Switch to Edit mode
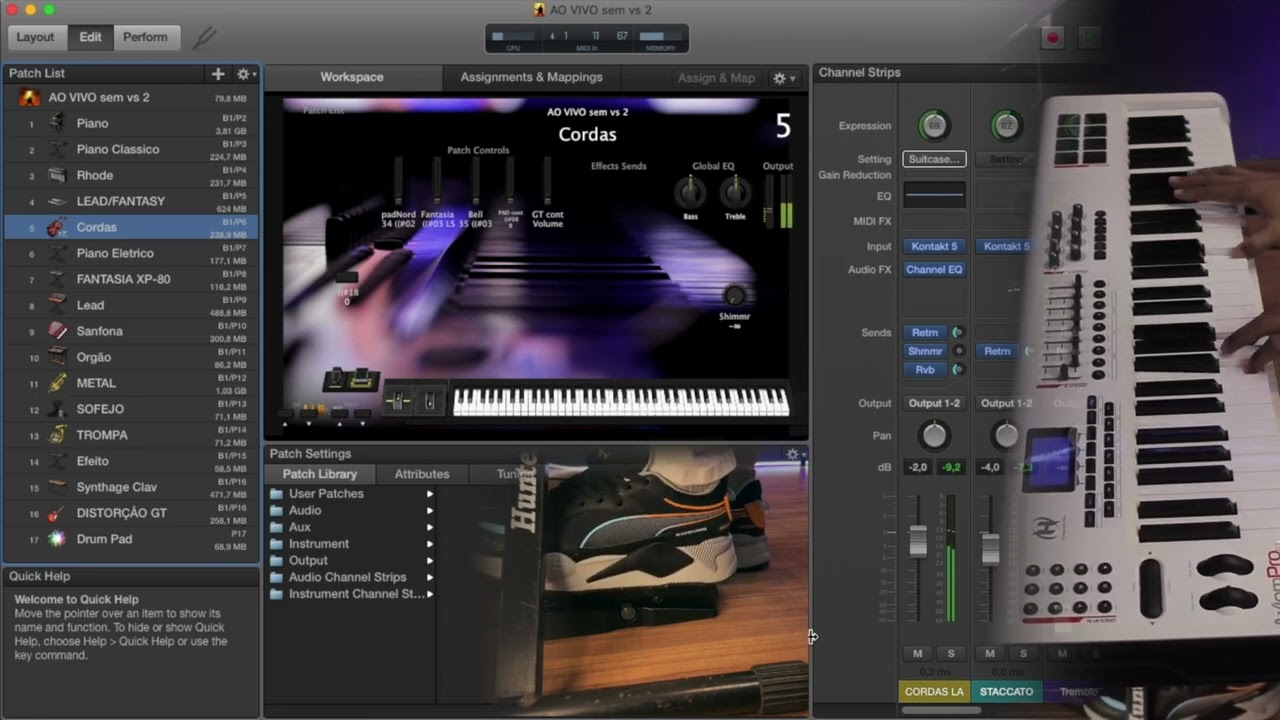The width and height of the screenshot is (1280, 720). click(90, 37)
